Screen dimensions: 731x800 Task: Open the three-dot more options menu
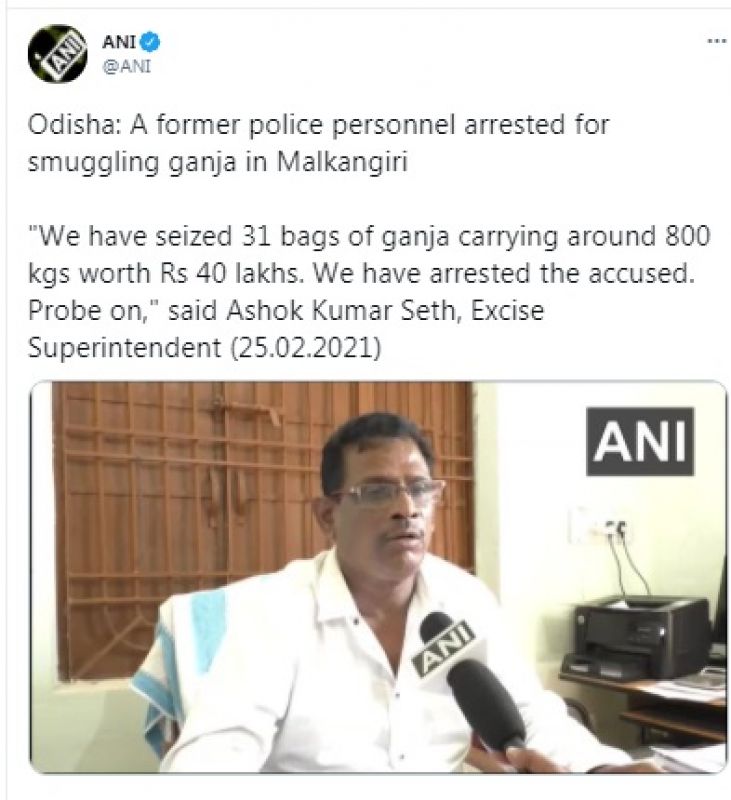[716, 41]
